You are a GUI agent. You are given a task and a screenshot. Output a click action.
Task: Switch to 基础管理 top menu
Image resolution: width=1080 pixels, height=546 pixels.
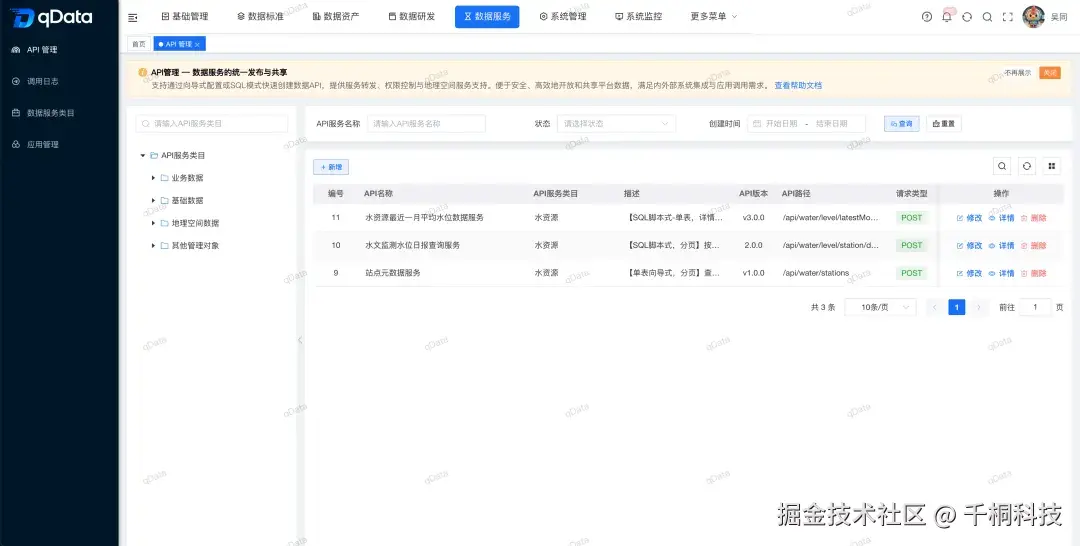[x=184, y=17]
